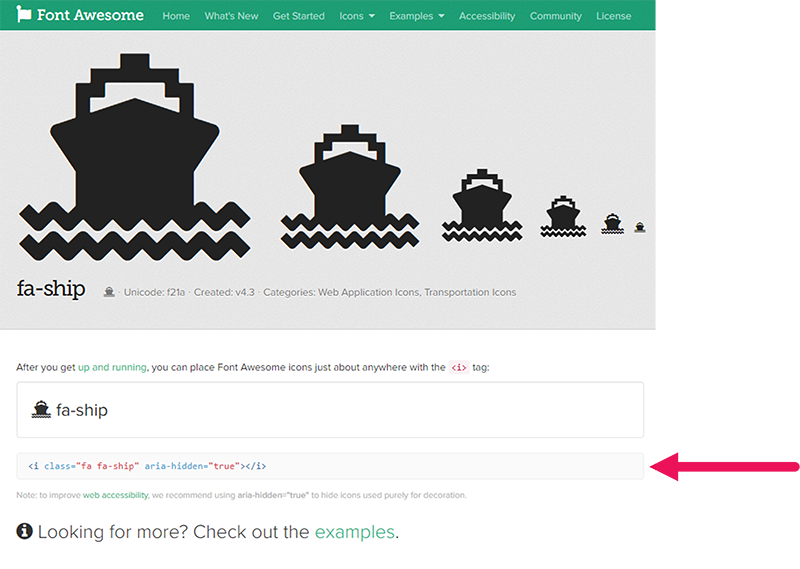
Task: Expand the Icons dropdown menu
Action: 357,16
